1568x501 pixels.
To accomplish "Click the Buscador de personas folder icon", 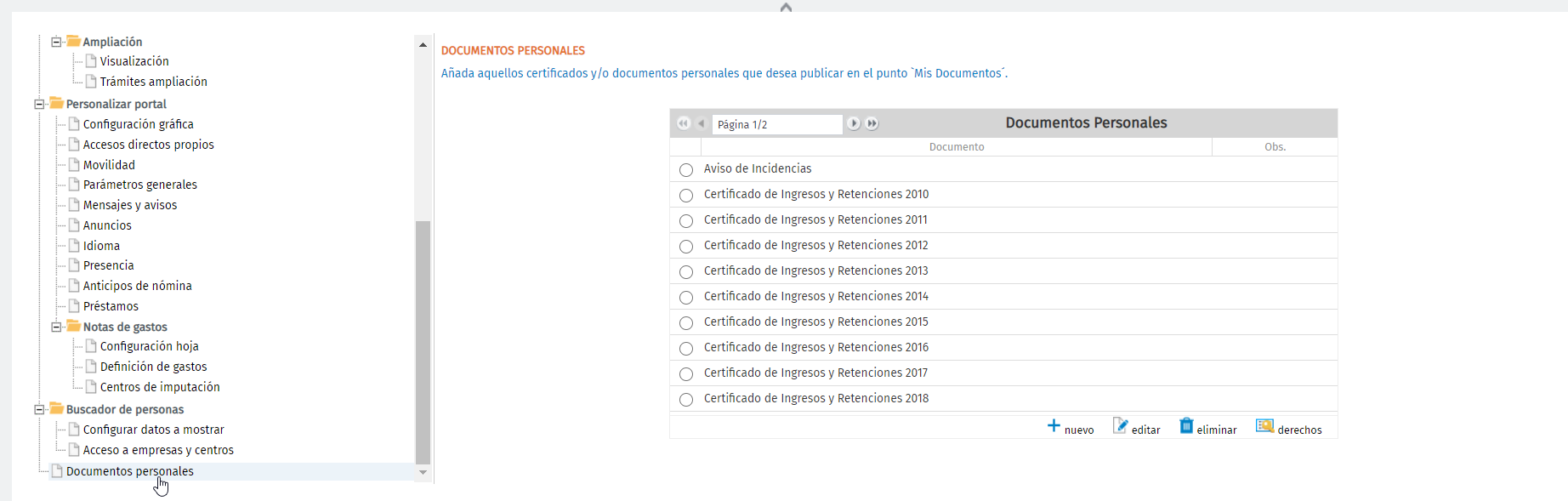I will 57,408.
